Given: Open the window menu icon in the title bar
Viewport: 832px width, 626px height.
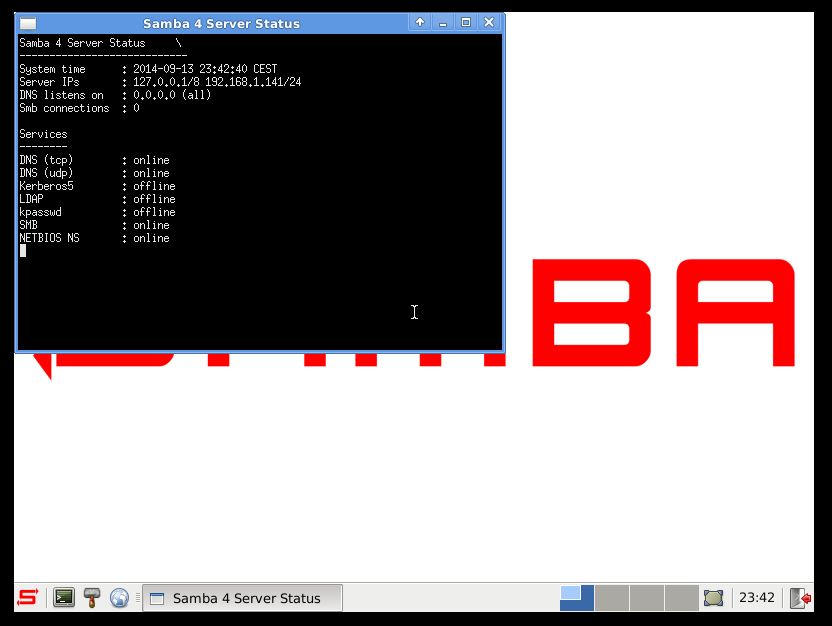Looking at the screenshot, I should point(28,23).
